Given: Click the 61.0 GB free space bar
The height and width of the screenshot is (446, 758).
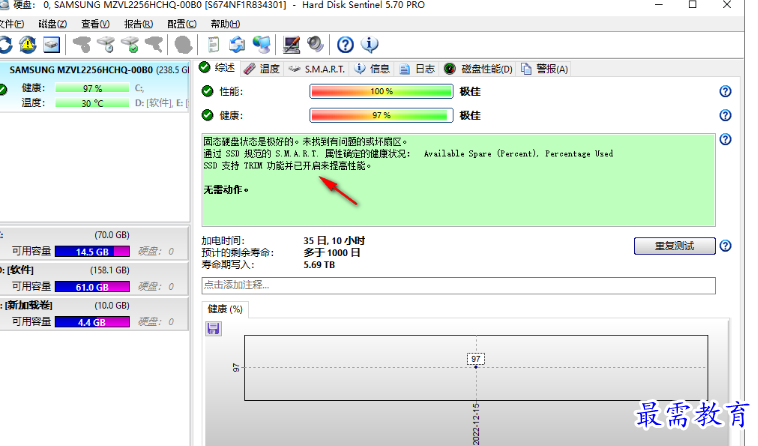Looking at the screenshot, I should point(92,287).
